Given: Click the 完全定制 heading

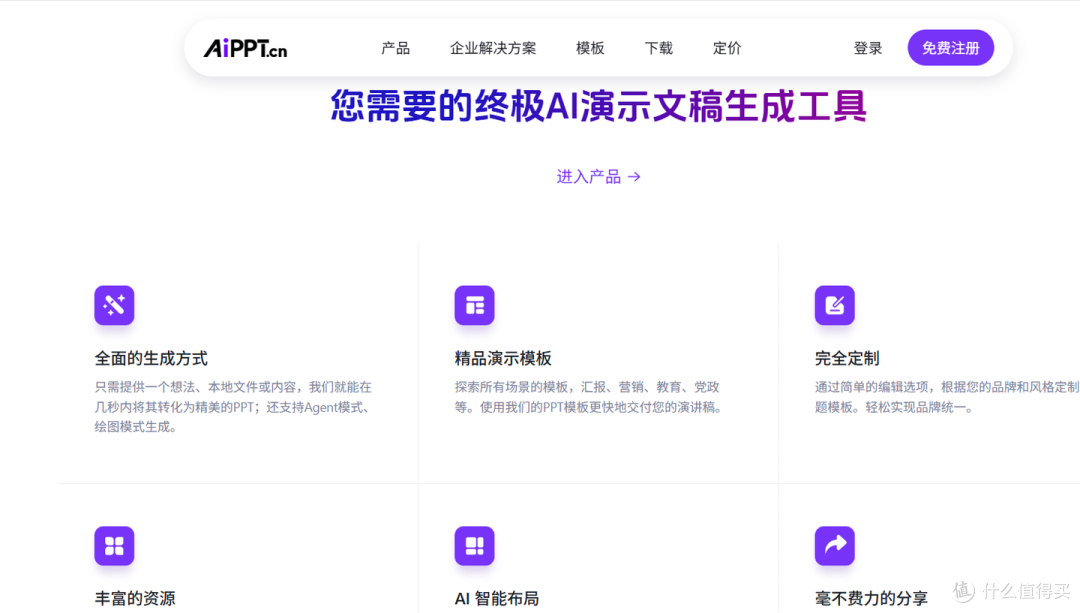Looking at the screenshot, I should [x=847, y=358].
